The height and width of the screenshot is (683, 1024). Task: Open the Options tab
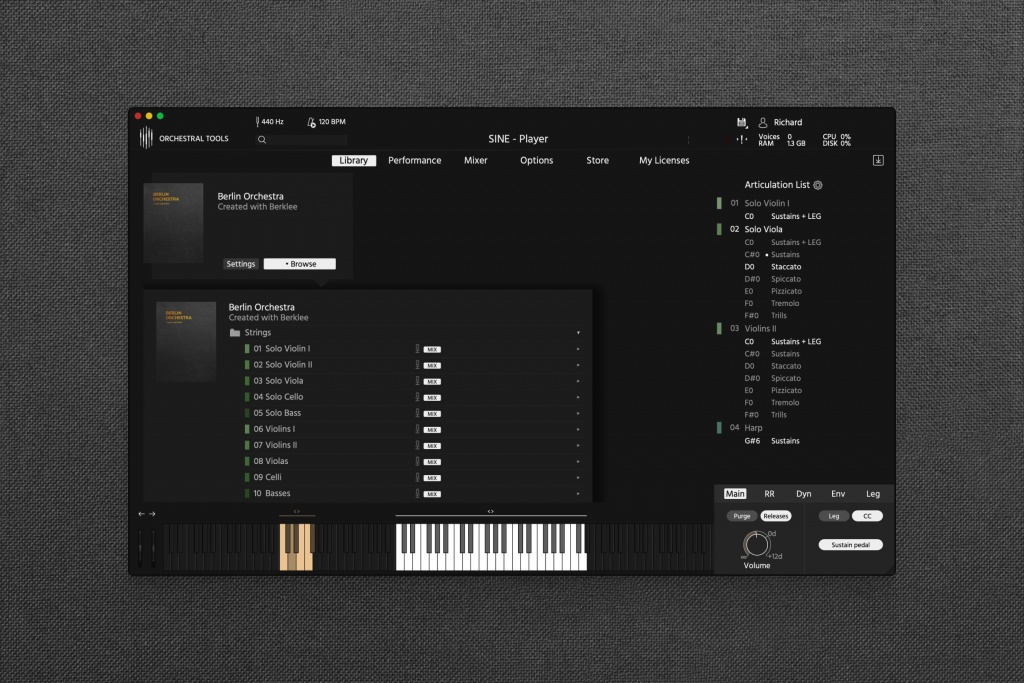[536, 161]
